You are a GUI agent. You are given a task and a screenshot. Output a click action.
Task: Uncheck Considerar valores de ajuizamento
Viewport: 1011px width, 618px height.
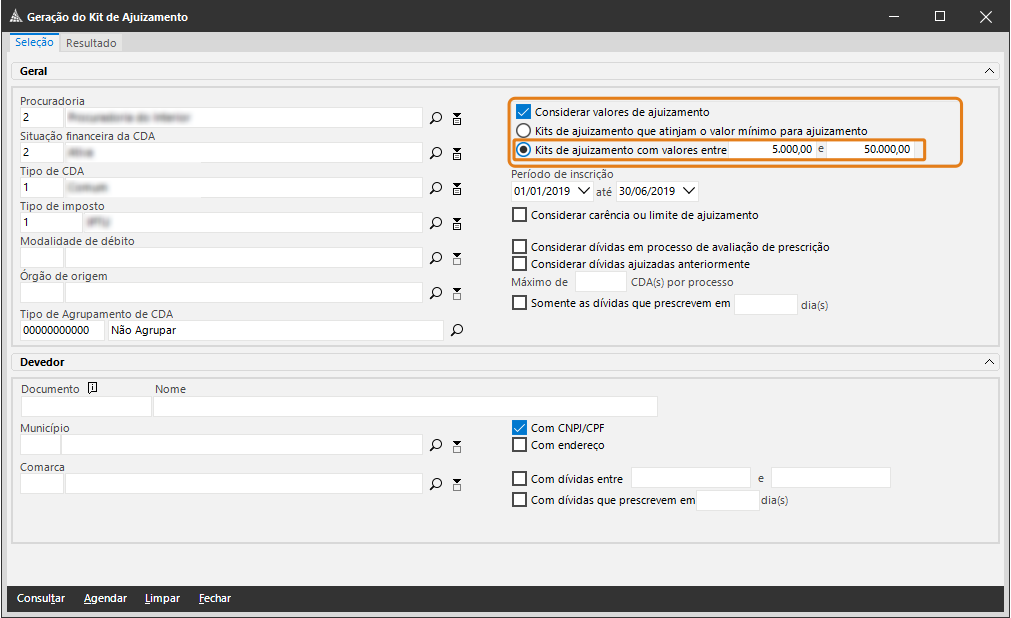[x=523, y=112]
